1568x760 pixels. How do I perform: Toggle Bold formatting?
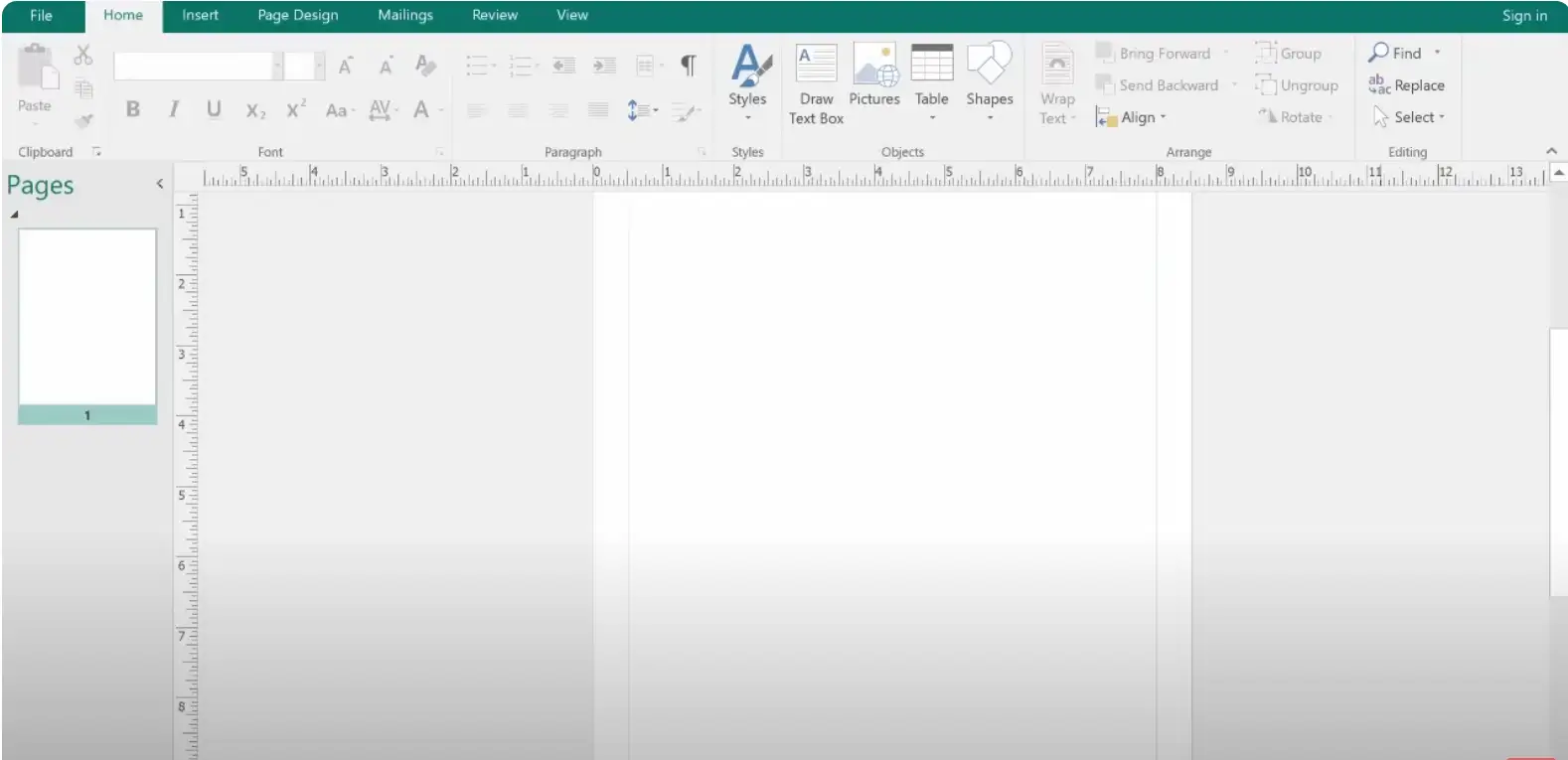(132, 109)
